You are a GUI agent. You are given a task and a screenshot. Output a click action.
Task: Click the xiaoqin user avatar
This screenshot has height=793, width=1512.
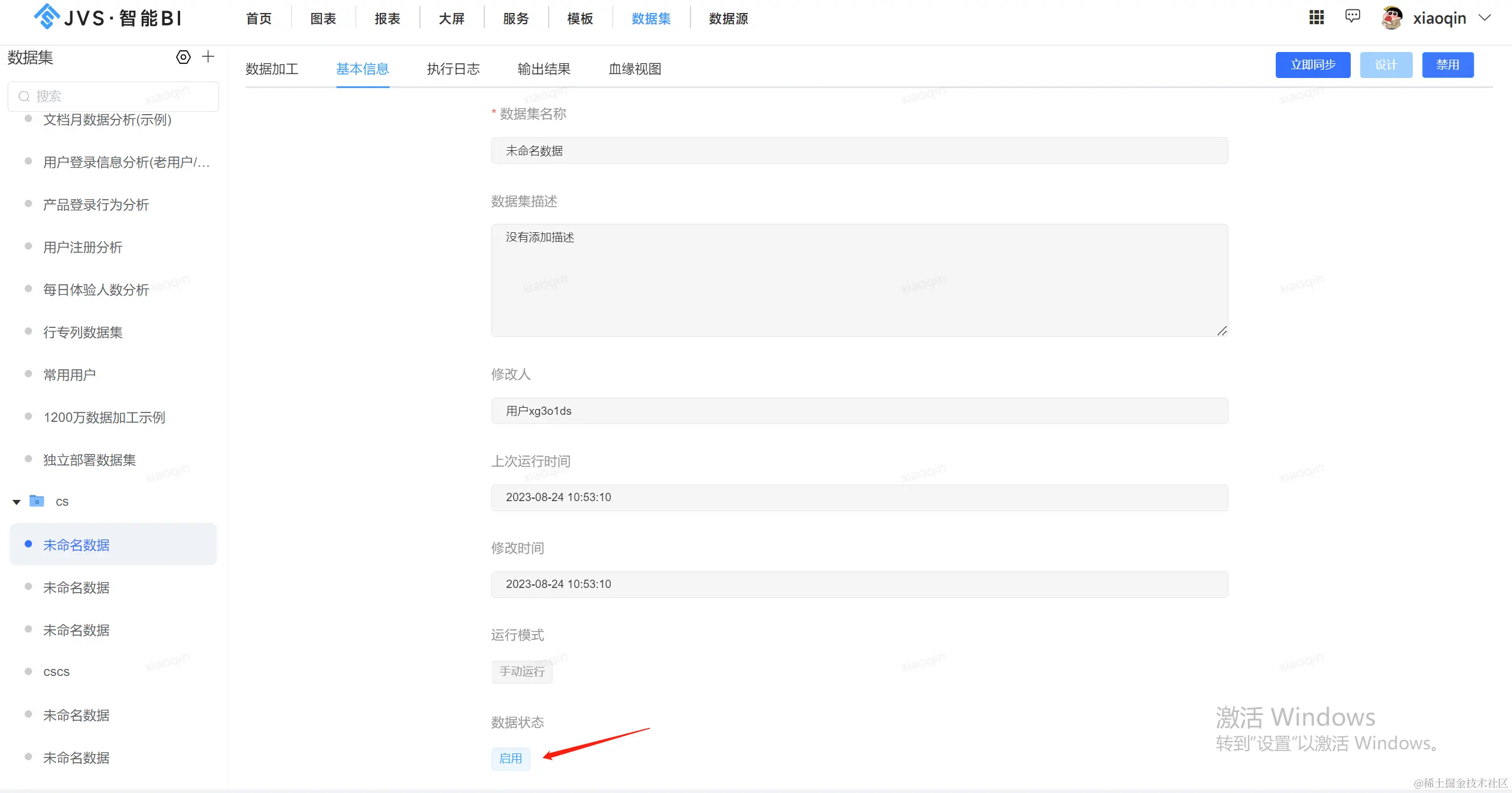coord(1392,18)
